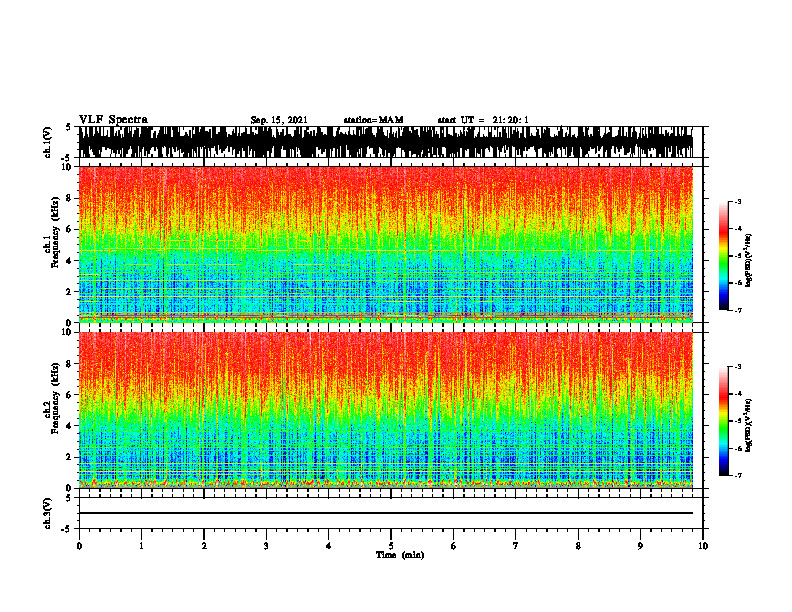
Task: Select the 'start UT = 21:20: 1' text
Action: [483, 120]
